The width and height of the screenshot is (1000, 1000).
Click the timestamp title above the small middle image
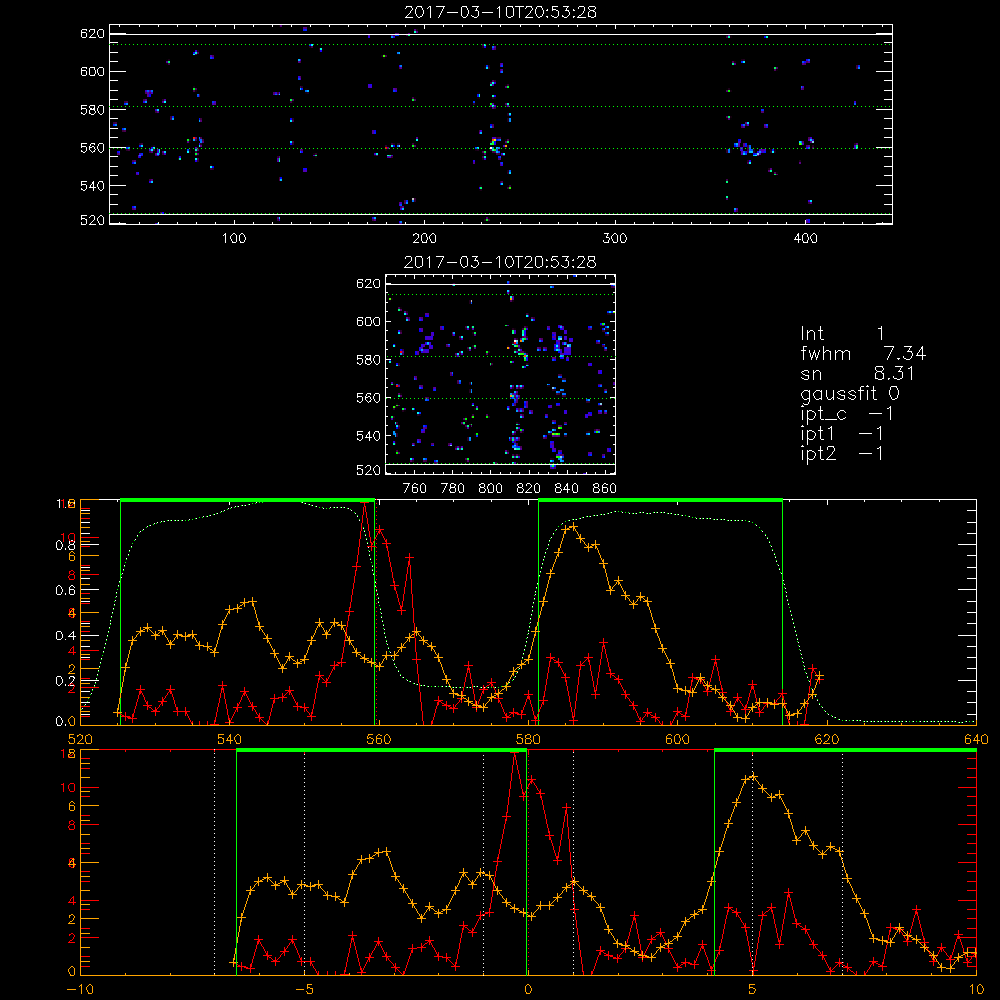tap(500, 262)
